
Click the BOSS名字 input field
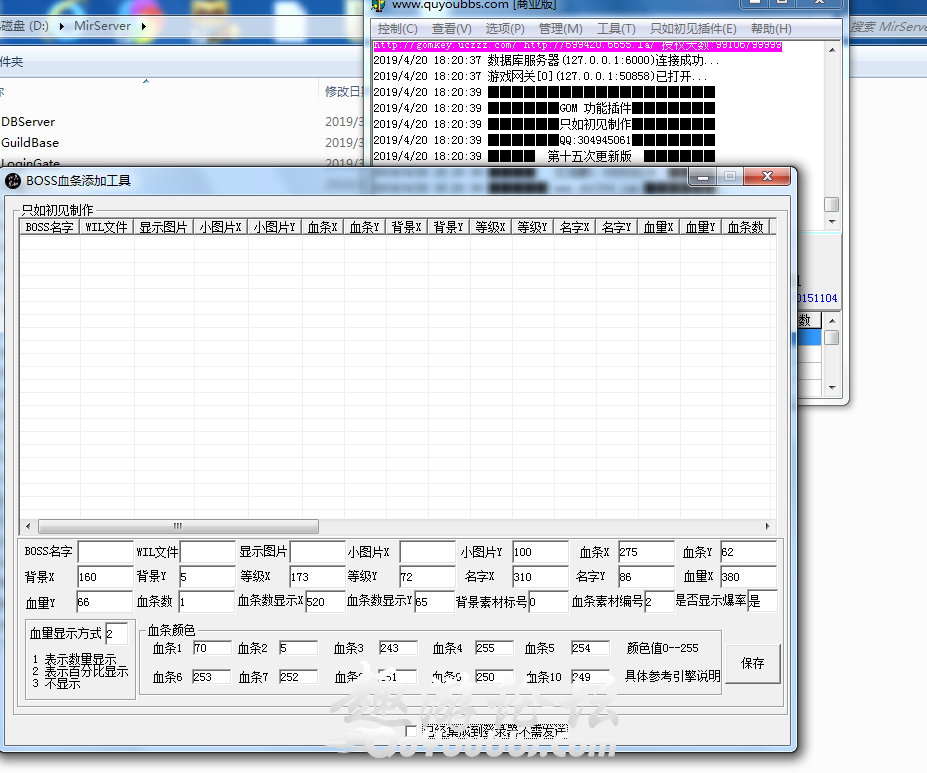pos(105,551)
